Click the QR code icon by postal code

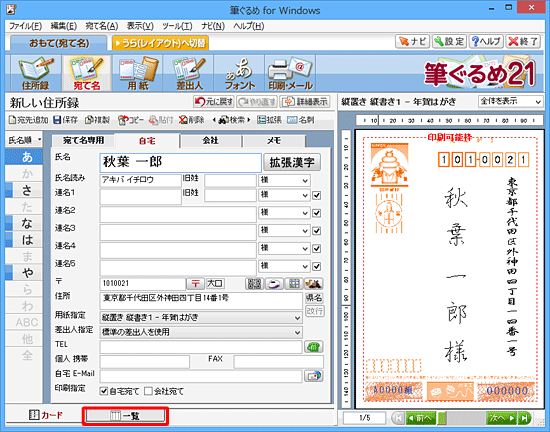click(x=254, y=284)
